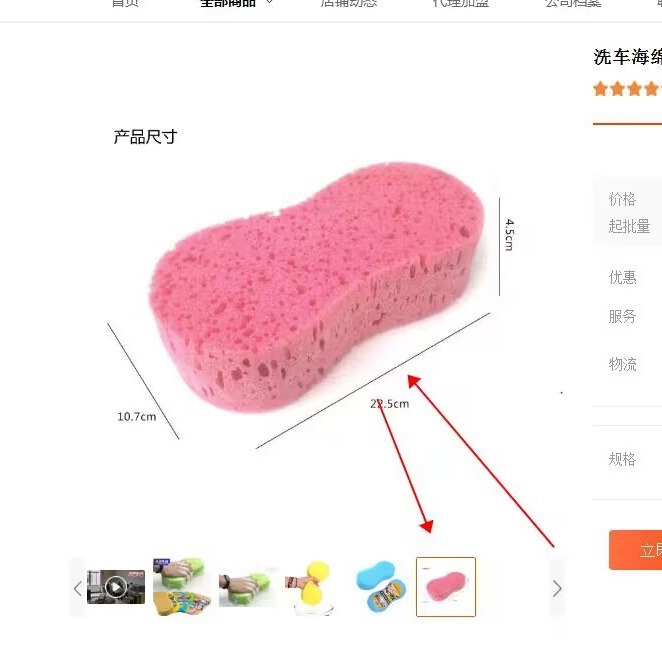This screenshot has width=662, height=662.
Task: Open the 店铺动态 navigation tab
Action: click(x=349, y=3)
